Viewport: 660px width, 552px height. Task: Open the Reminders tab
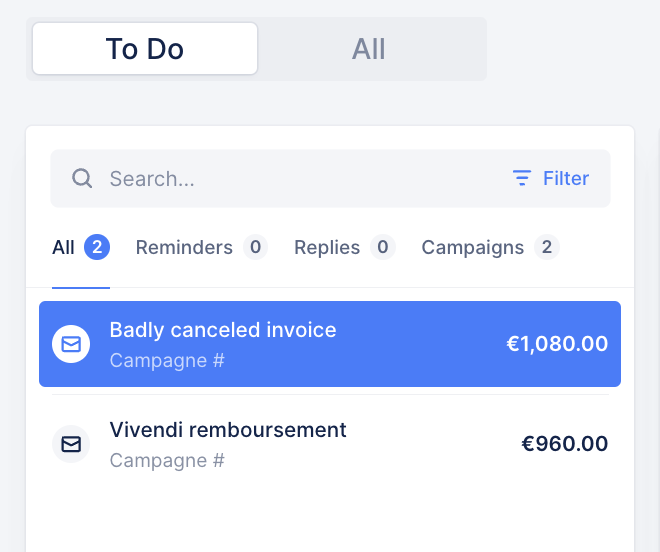(184, 247)
